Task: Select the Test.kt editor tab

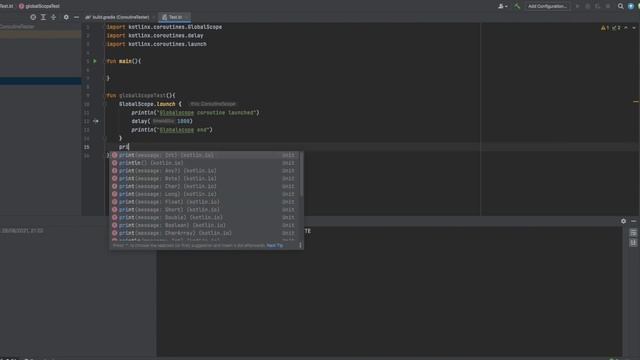Action: coord(174,17)
